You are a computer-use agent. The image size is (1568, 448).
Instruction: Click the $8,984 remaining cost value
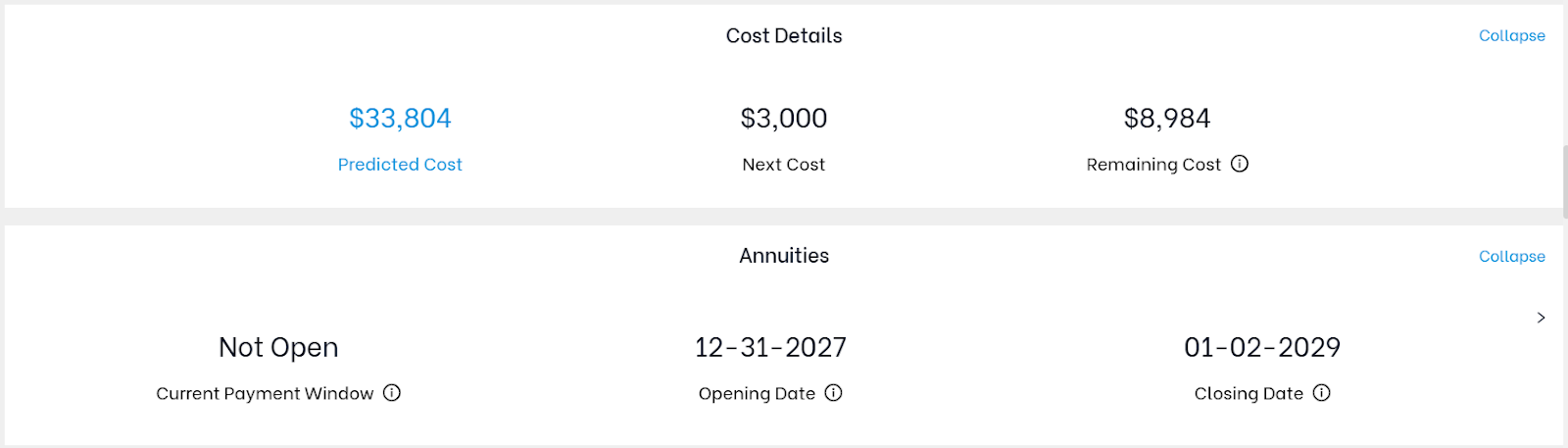pyautogui.click(x=1167, y=119)
